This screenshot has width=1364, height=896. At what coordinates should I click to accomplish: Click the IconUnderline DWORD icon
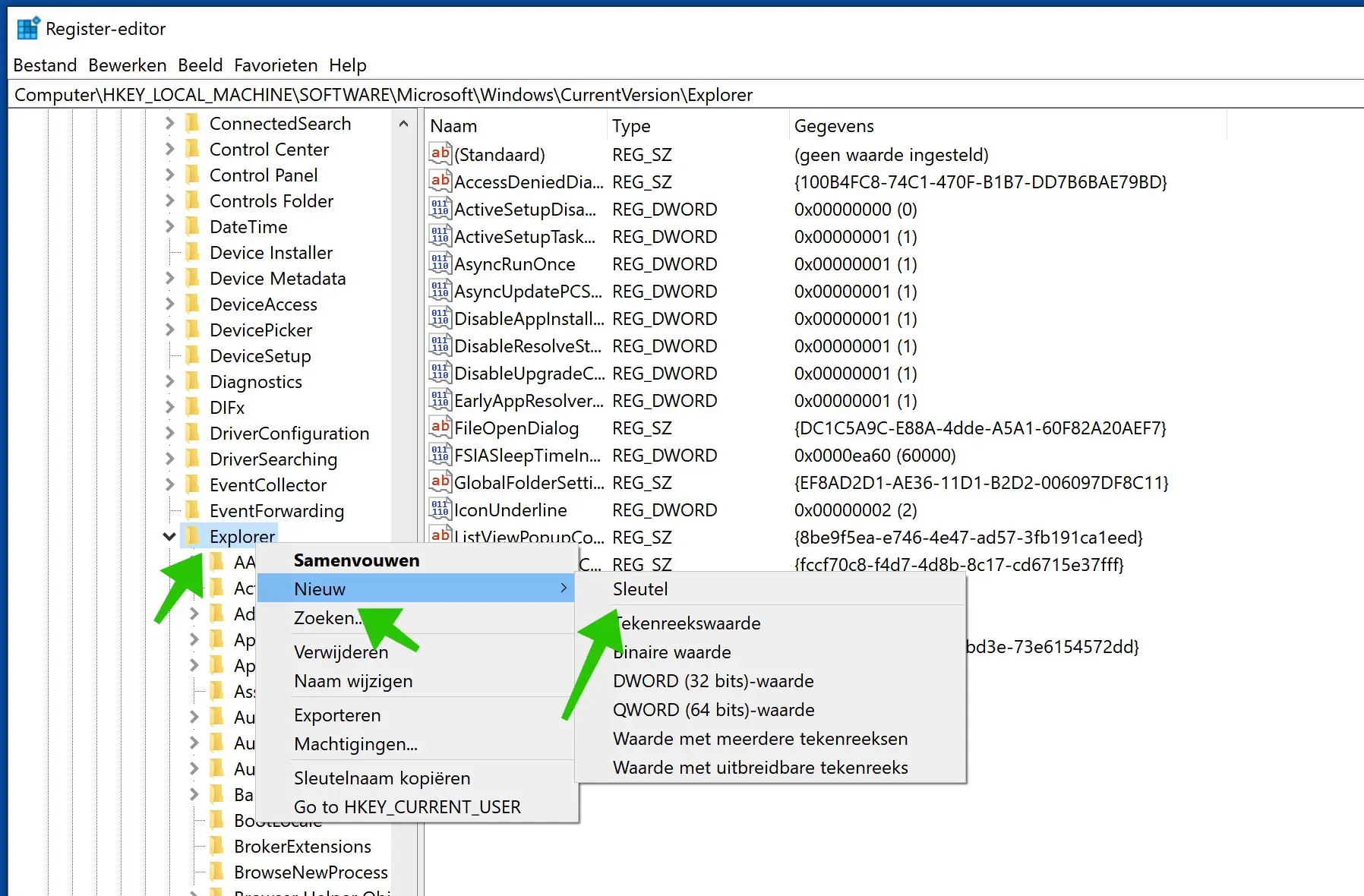pos(440,510)
